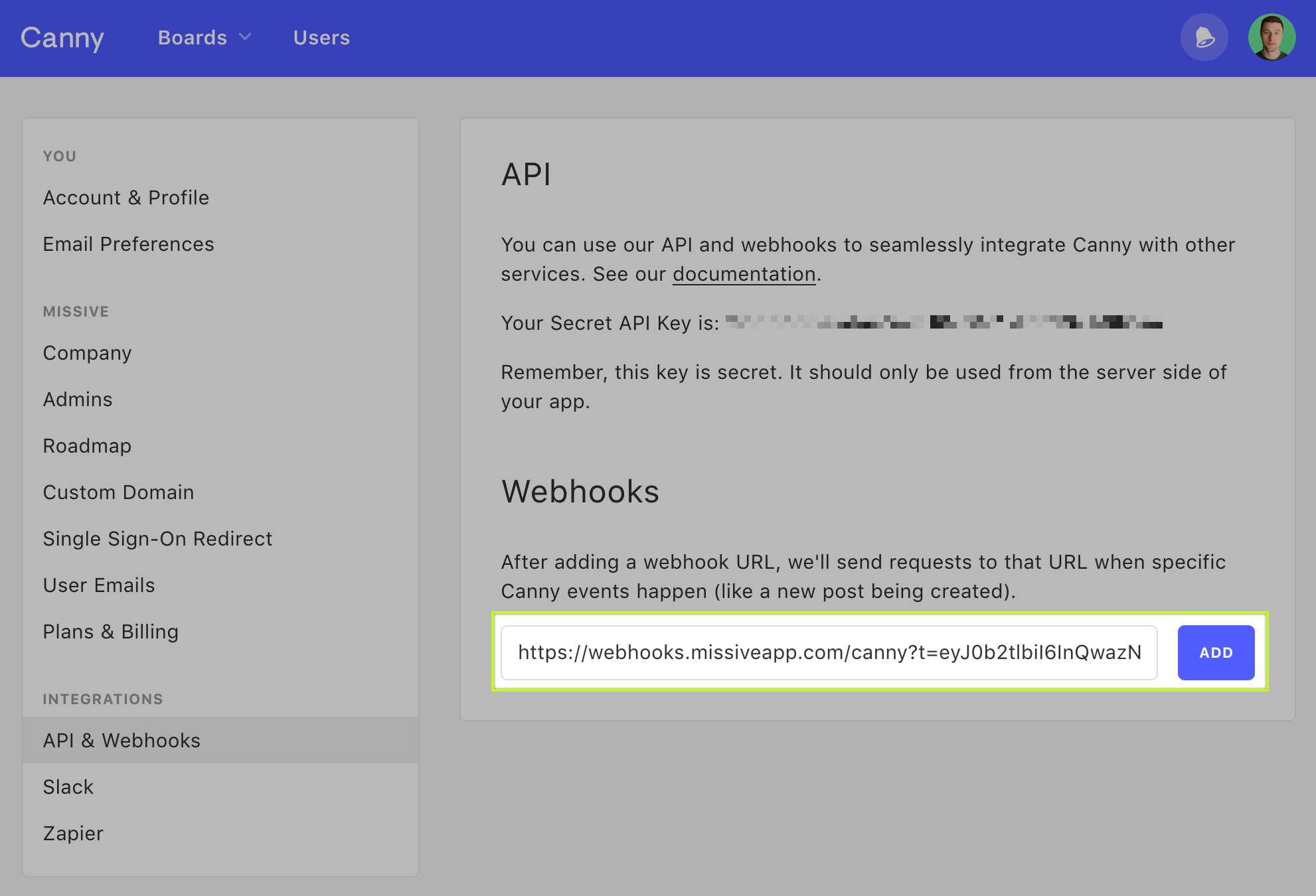Select Email Preferences in sidebar
Image resolution: width=1316 pixels, height=896 pixels.
point(129,244)
